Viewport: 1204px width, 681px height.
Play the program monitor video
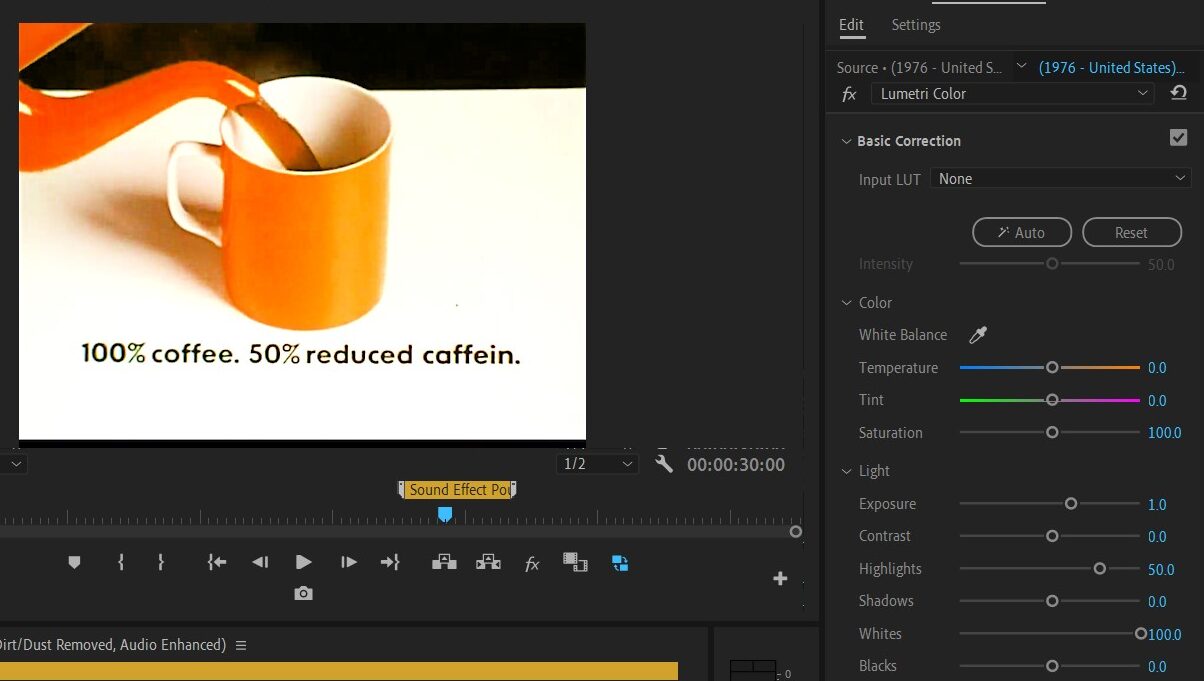coord(304,563)
